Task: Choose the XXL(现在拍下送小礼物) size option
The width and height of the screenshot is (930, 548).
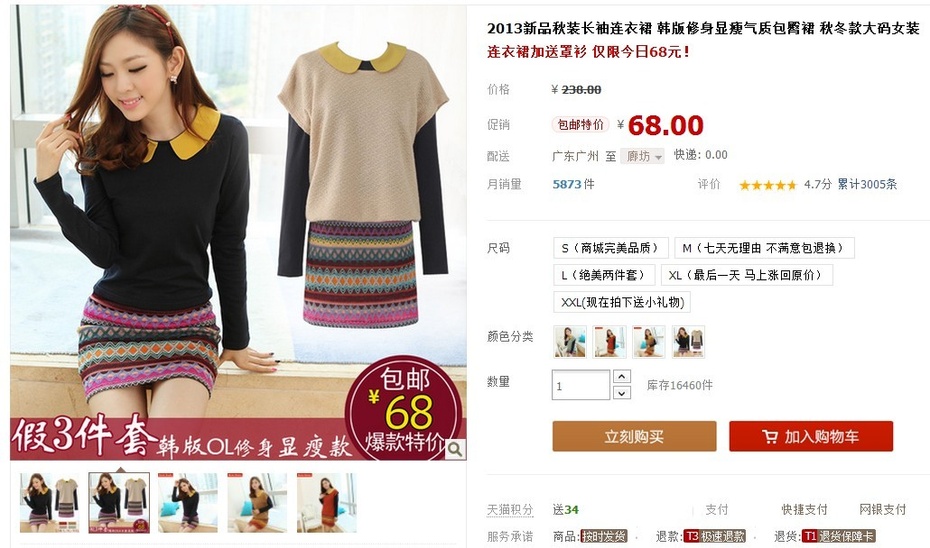Action: 622,302
